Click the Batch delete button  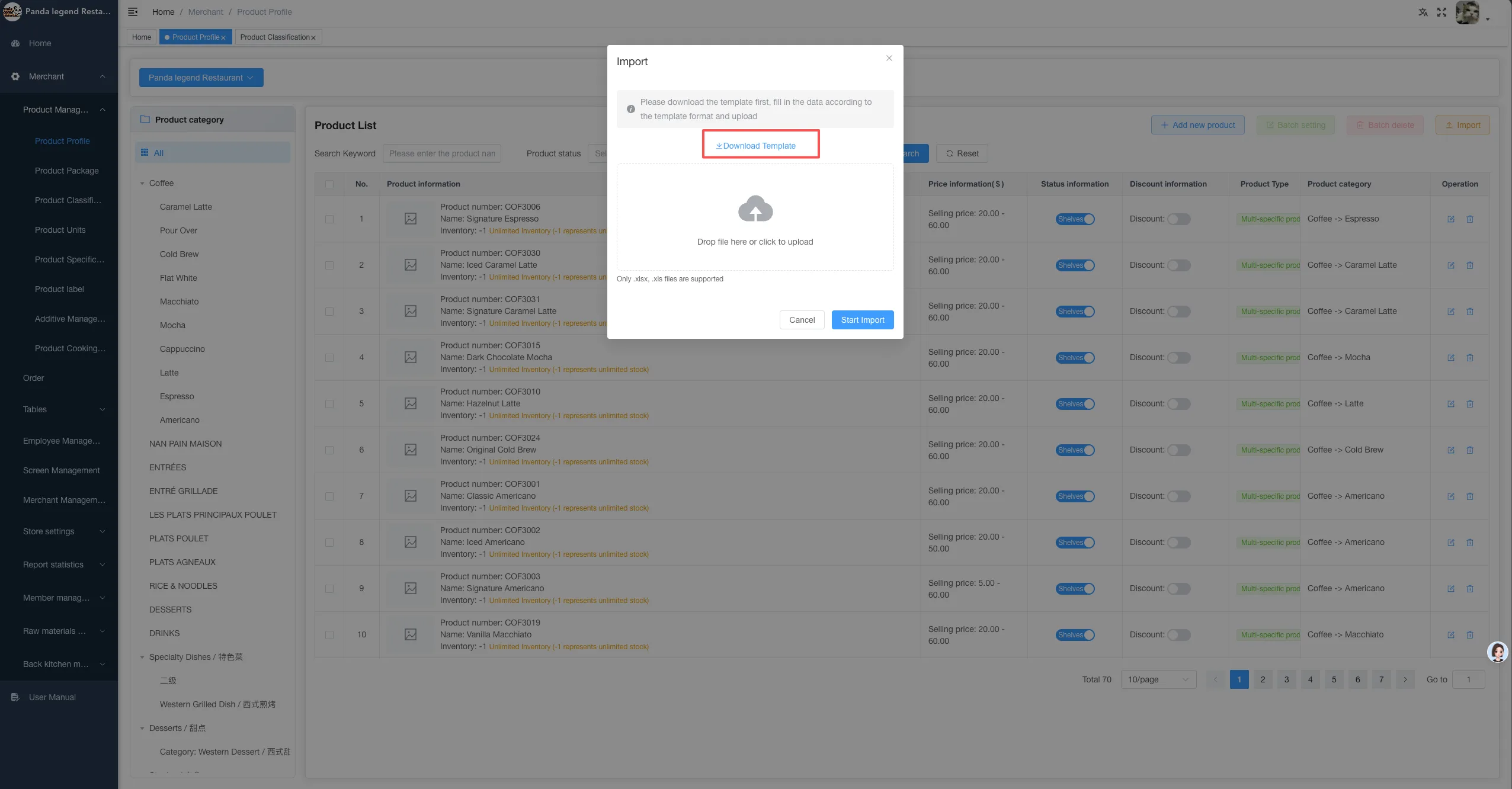pos(1385,125)
